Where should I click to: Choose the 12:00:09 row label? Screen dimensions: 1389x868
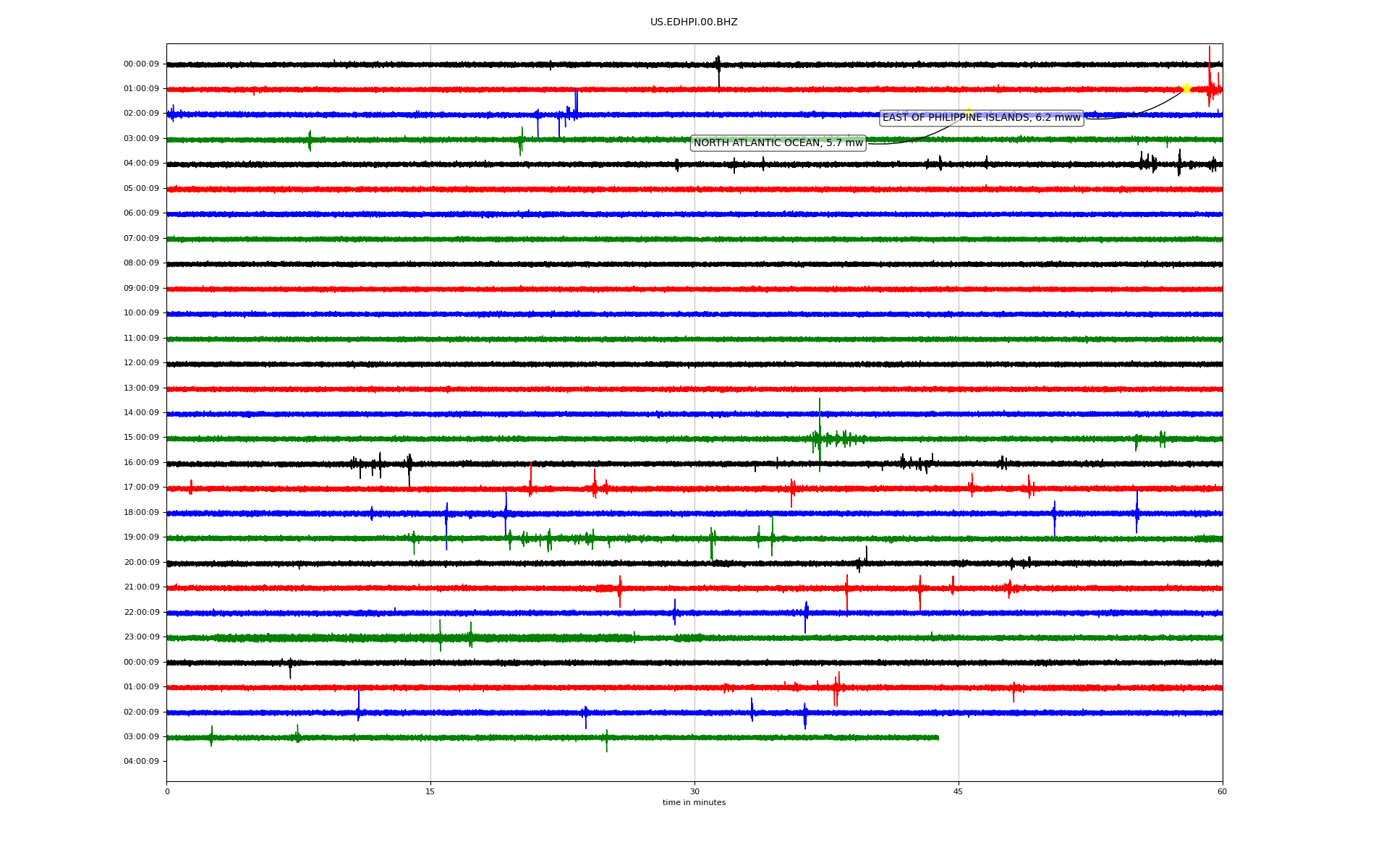[141, 363]
